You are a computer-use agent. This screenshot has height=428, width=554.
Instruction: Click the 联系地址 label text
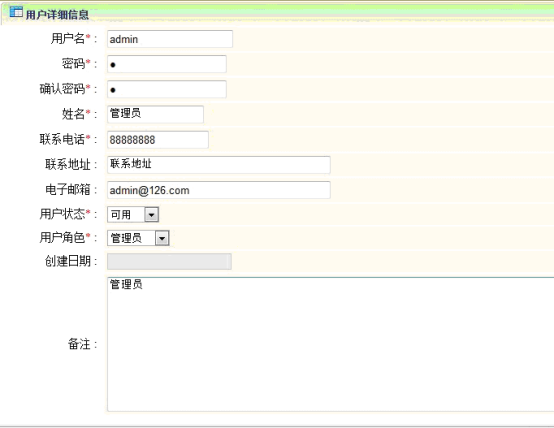pos(68,164)
